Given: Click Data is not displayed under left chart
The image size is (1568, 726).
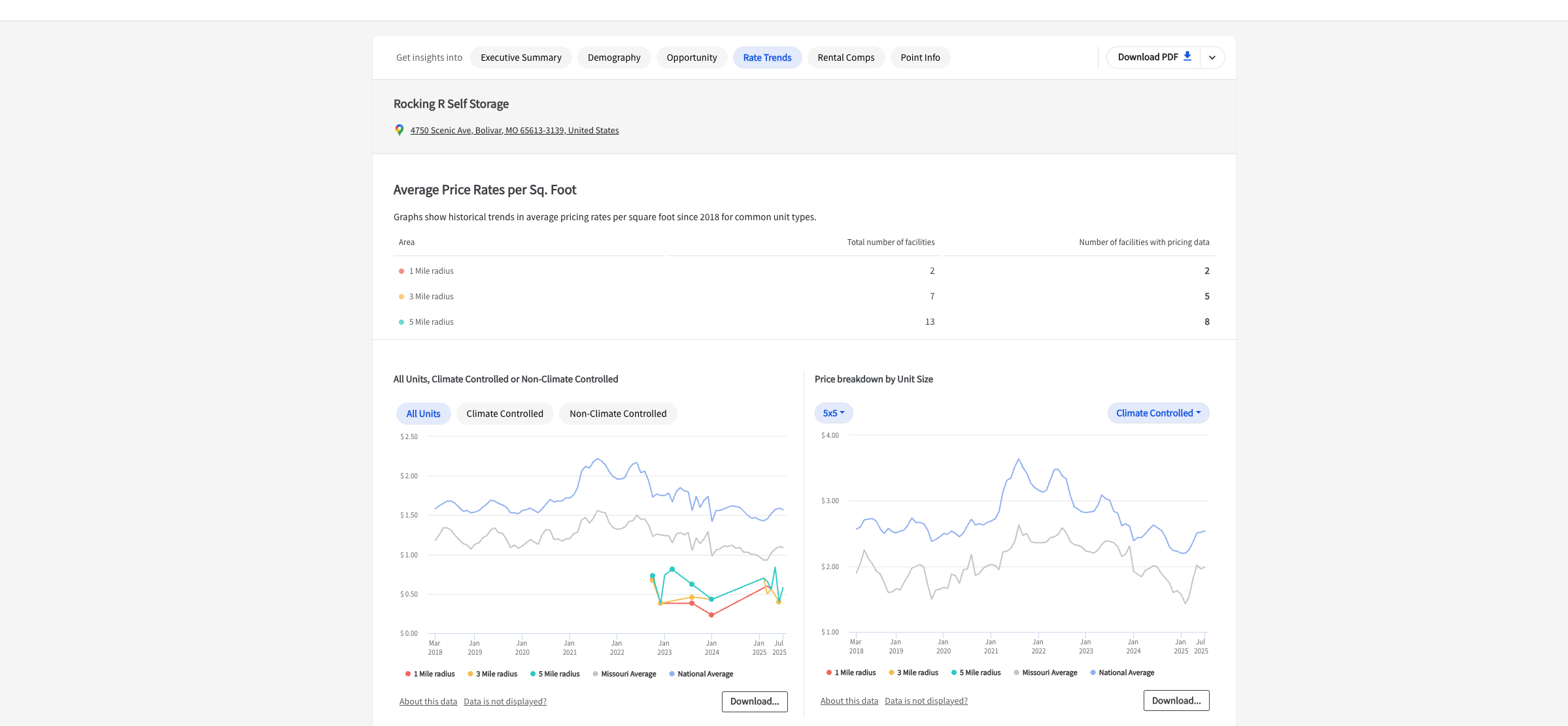Looking at the screenshot, I should coord(505,701).
